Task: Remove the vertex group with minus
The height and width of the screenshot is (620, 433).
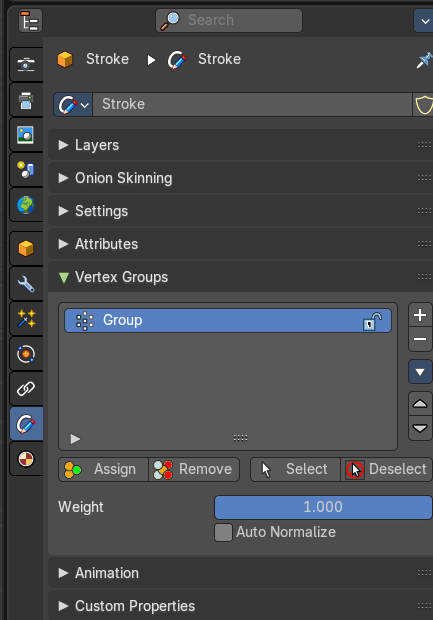Action: 420,339
